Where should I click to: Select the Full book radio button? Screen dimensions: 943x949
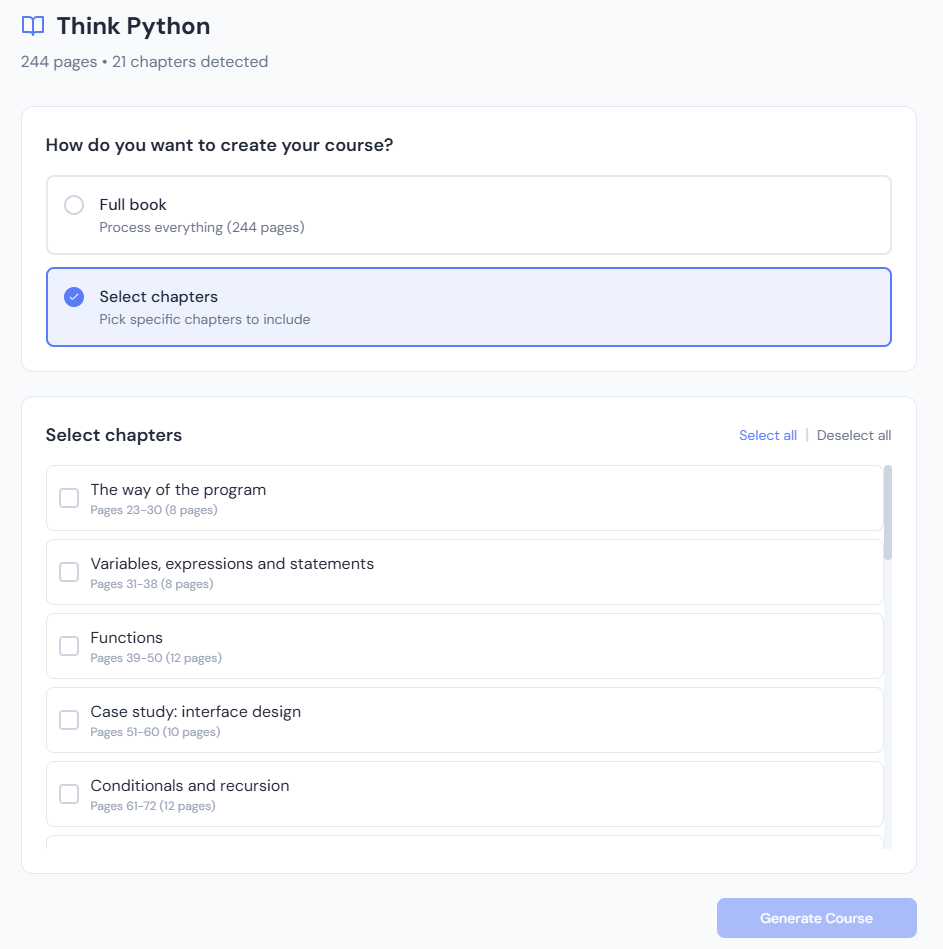74,205
